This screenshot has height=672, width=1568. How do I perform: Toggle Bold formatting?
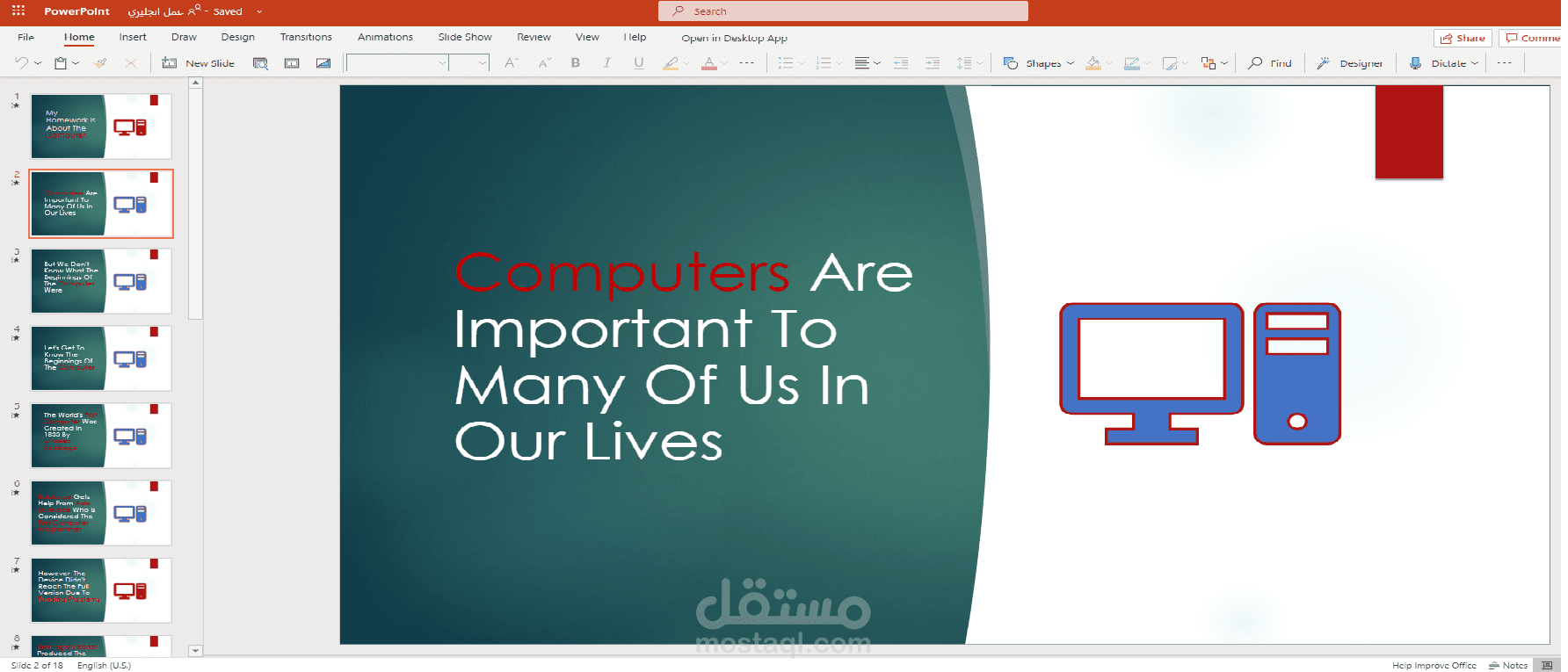[x=576, y=63]
